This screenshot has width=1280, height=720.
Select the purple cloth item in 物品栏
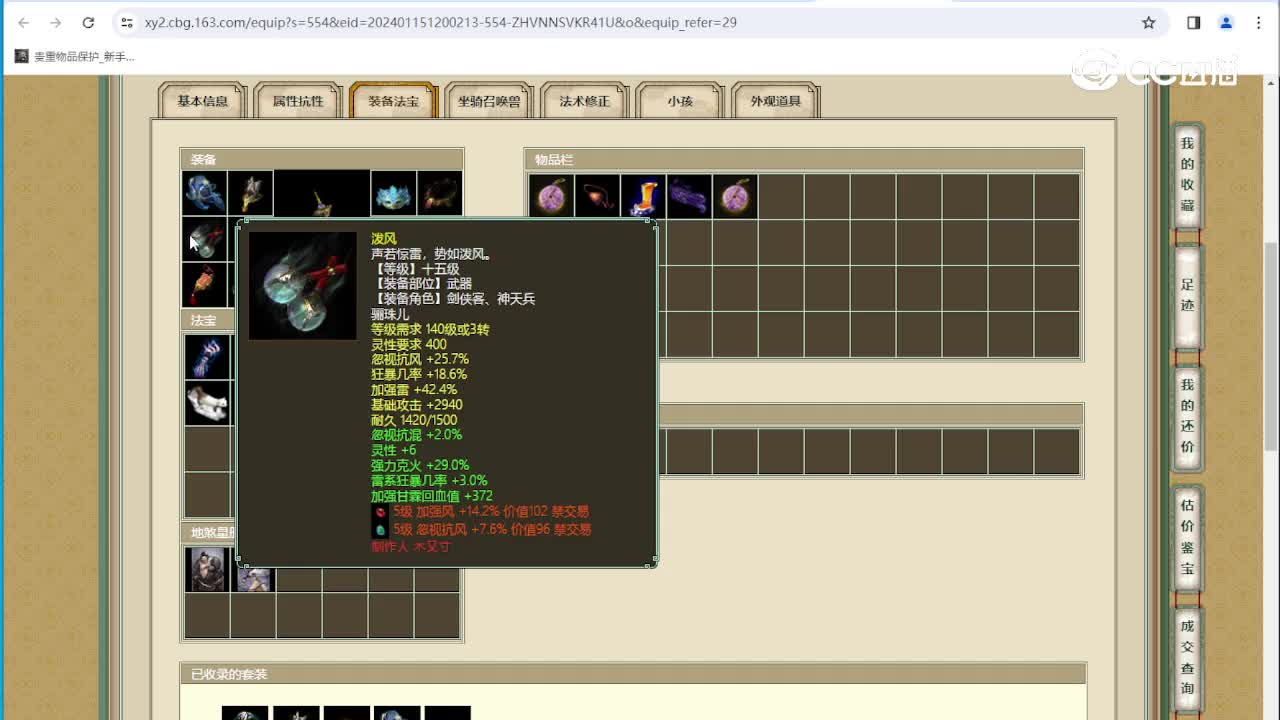(689, 196)
